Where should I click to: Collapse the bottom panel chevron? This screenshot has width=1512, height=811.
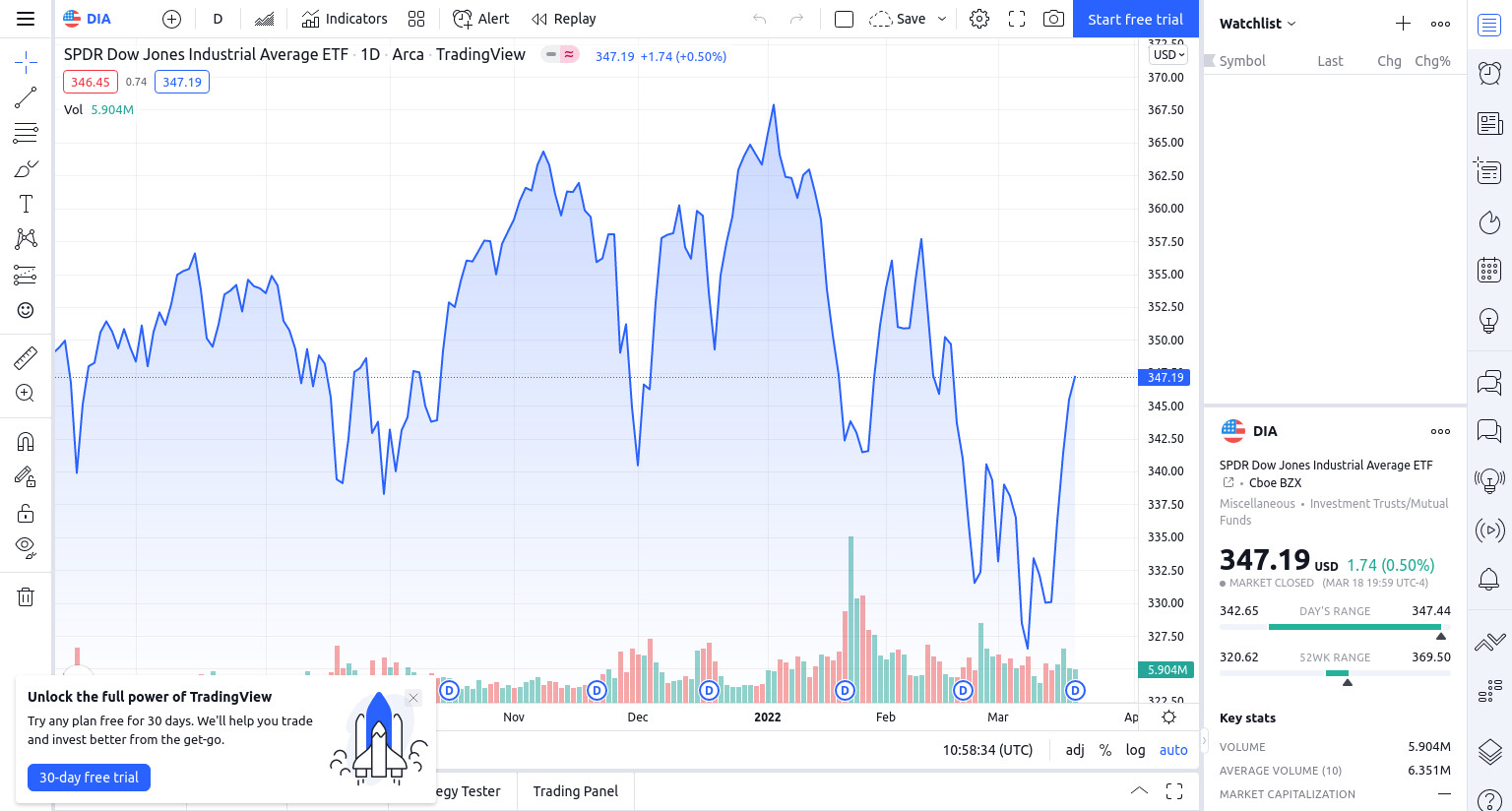pyautogui.click(x=1139, y=791)
